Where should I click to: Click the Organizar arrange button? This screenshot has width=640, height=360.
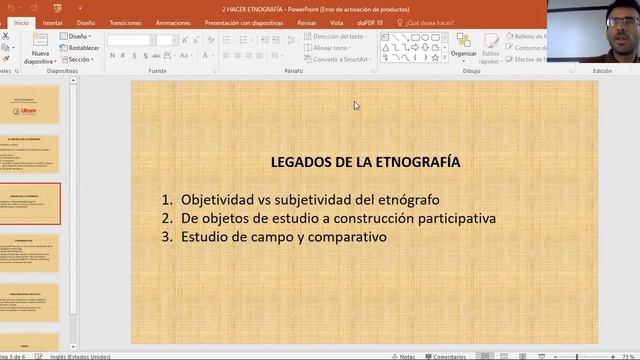[464, 47]
